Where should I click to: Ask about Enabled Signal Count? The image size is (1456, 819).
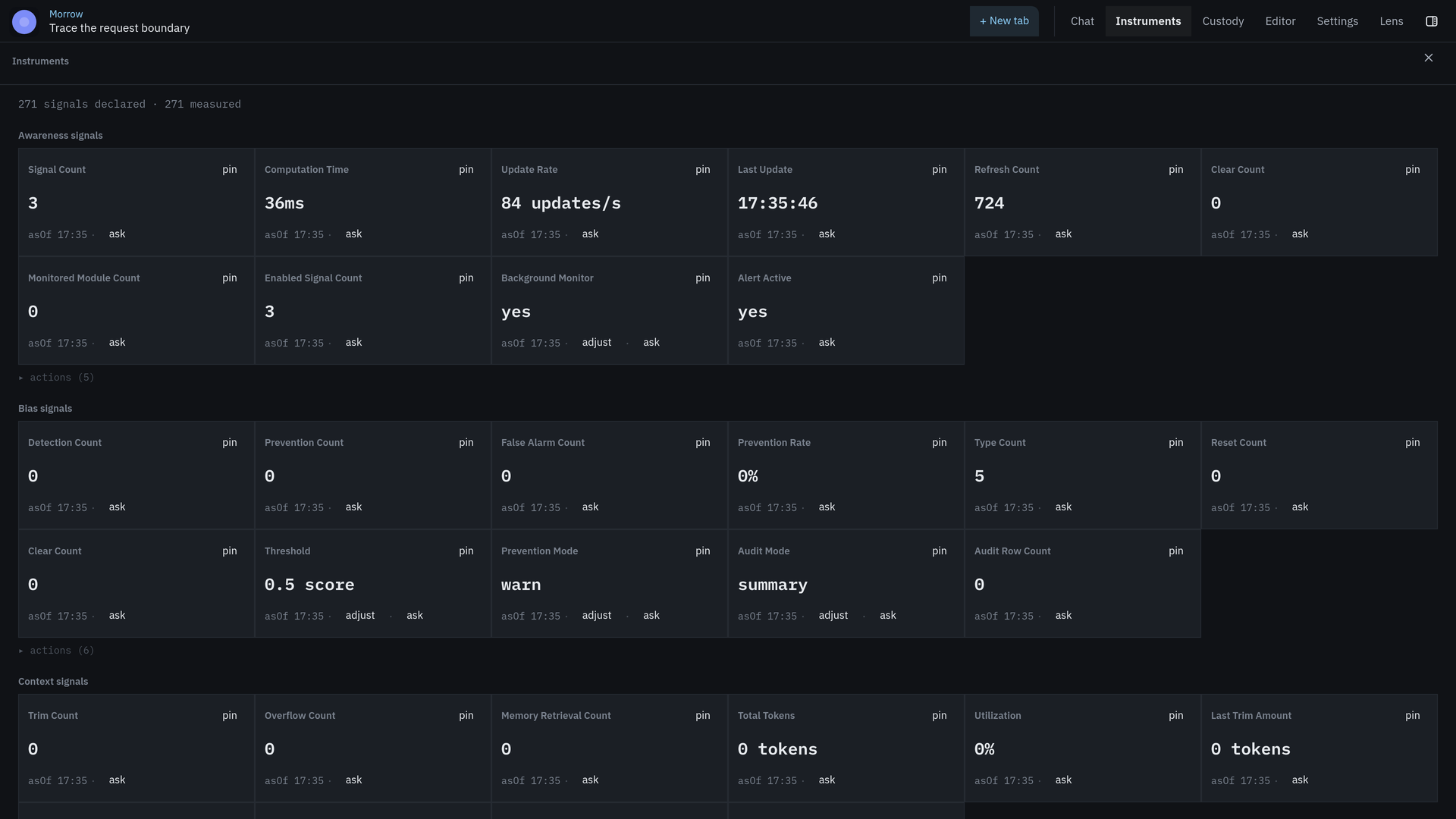[x=354, y=342]
